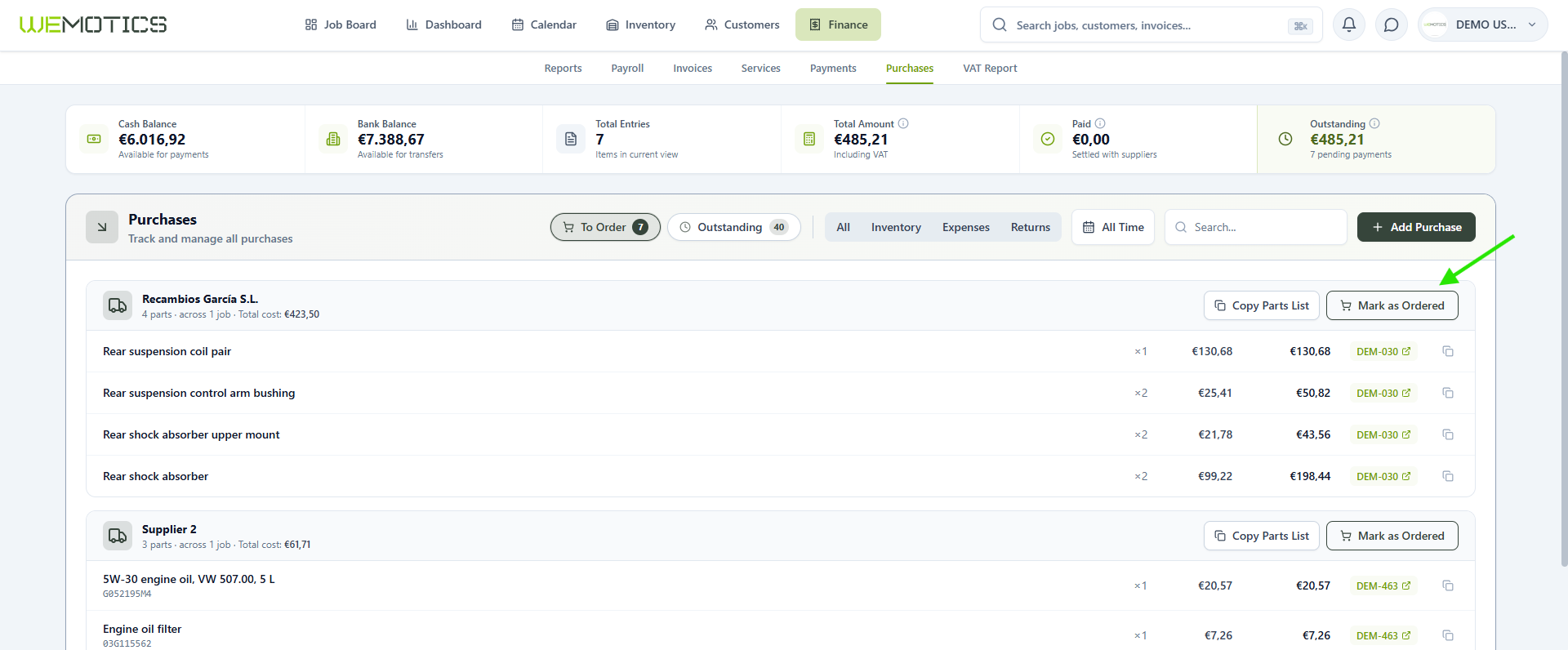Click the keyboard shortcut badge in search bar
This screenshot has width=1568, height=650.
(1300, 26)
